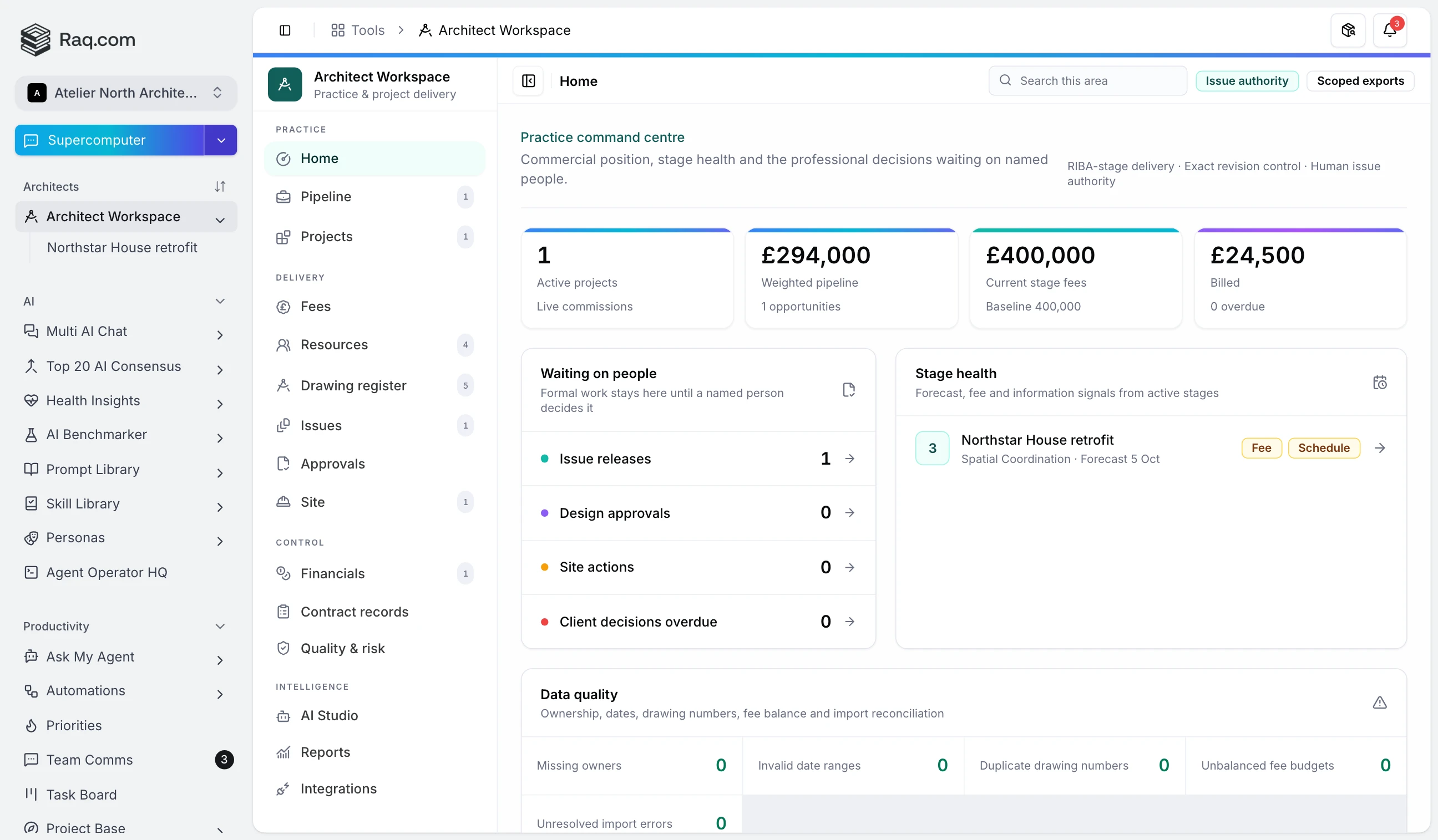Expand Ask My Agent submenu
The width and height of the screenshot is (1438, 840).
(220, 660)
